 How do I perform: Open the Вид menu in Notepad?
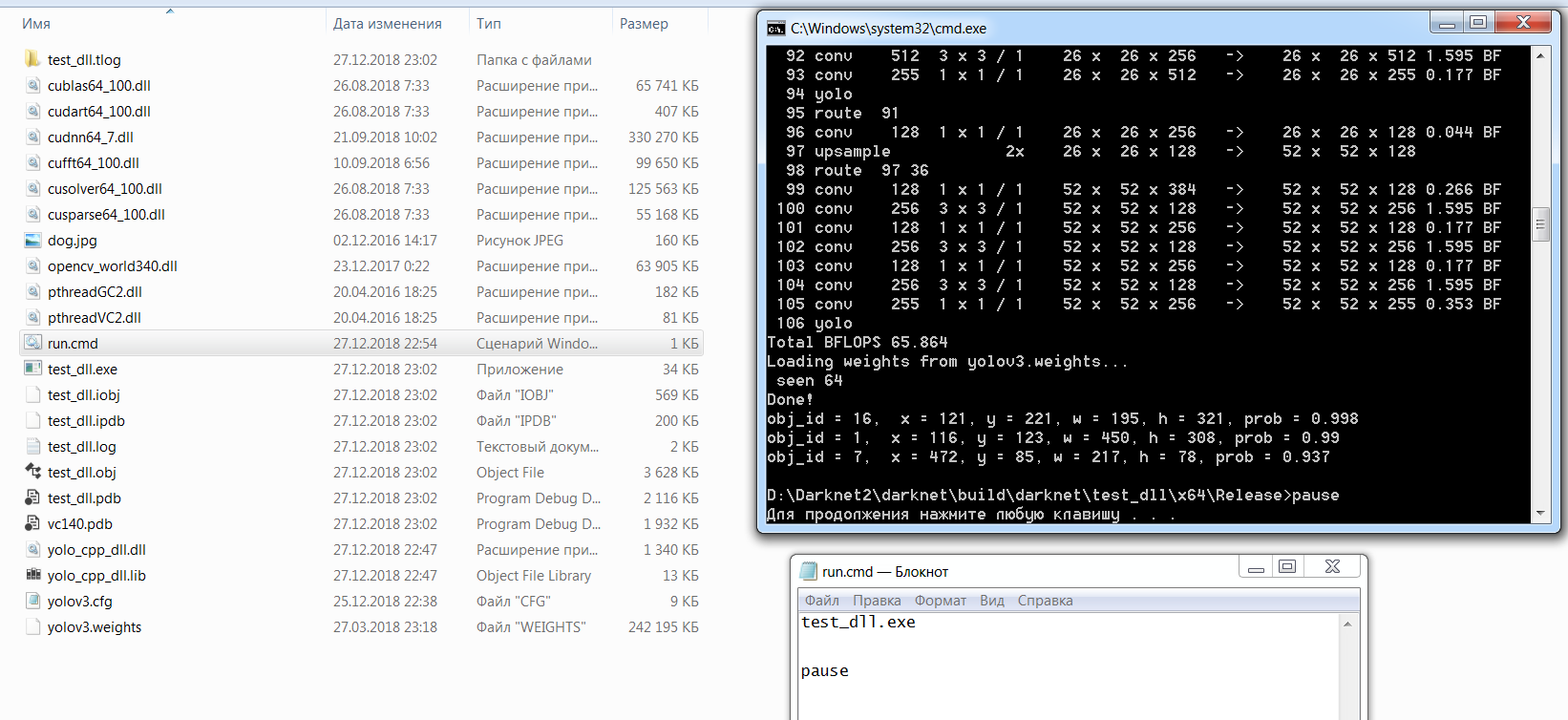coord(992,601)
